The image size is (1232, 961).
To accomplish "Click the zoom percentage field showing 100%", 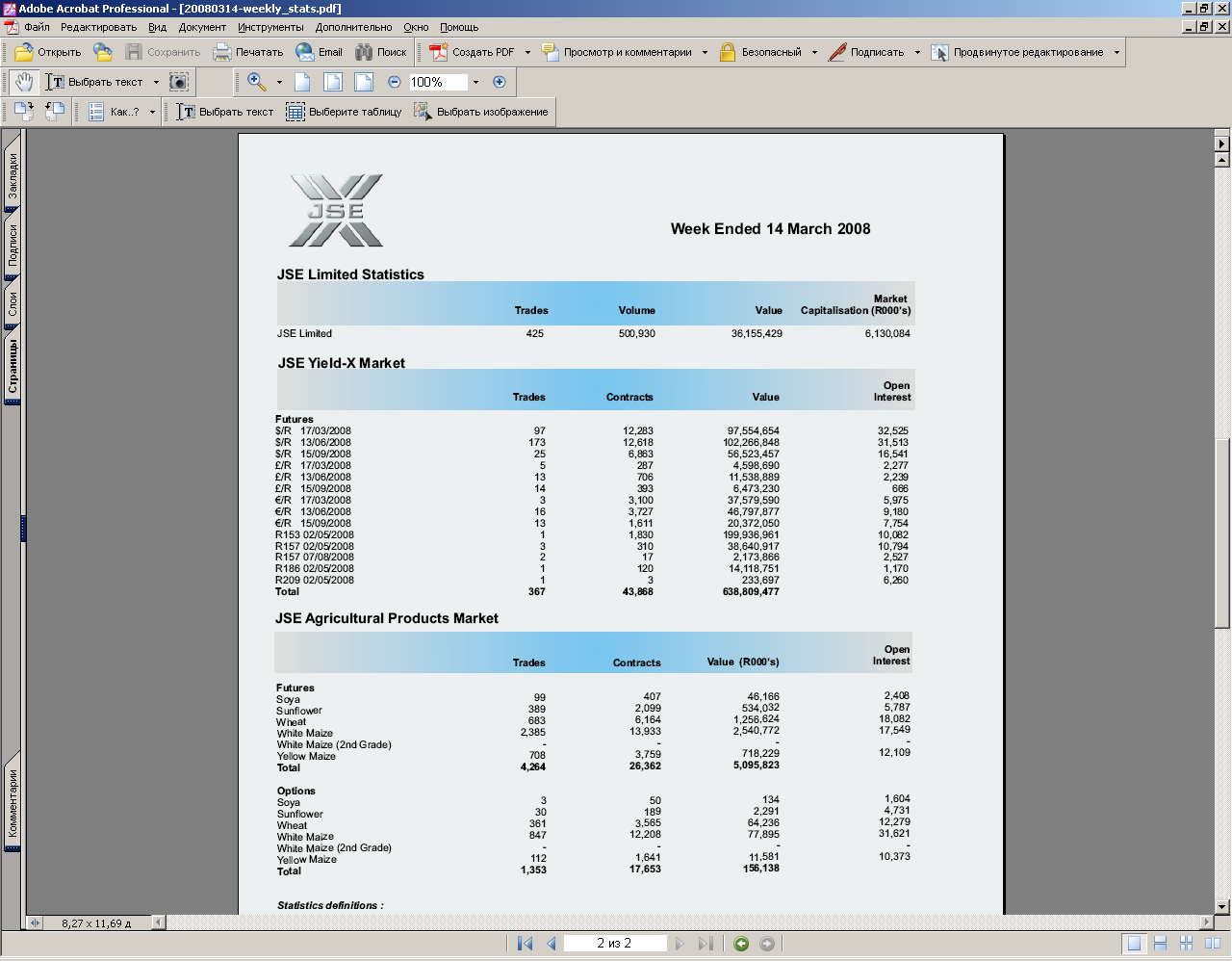I will (438, 82).
